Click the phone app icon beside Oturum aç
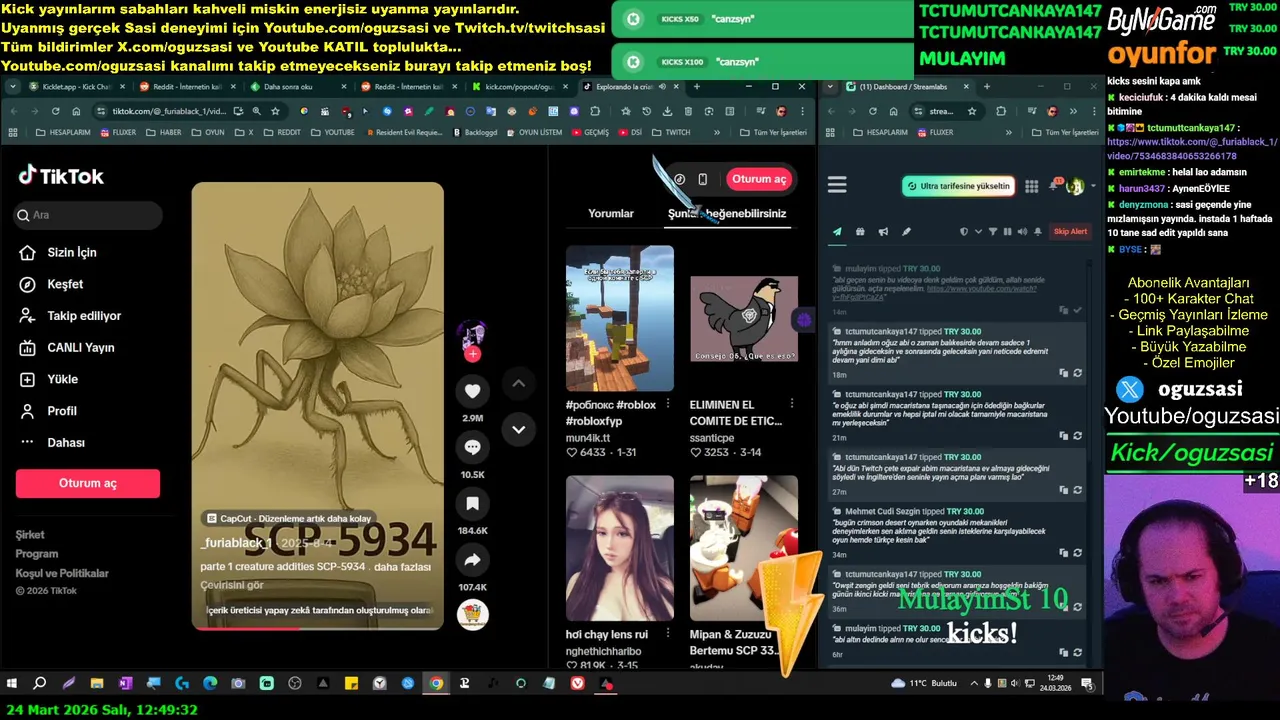 (x=702, y=179)
